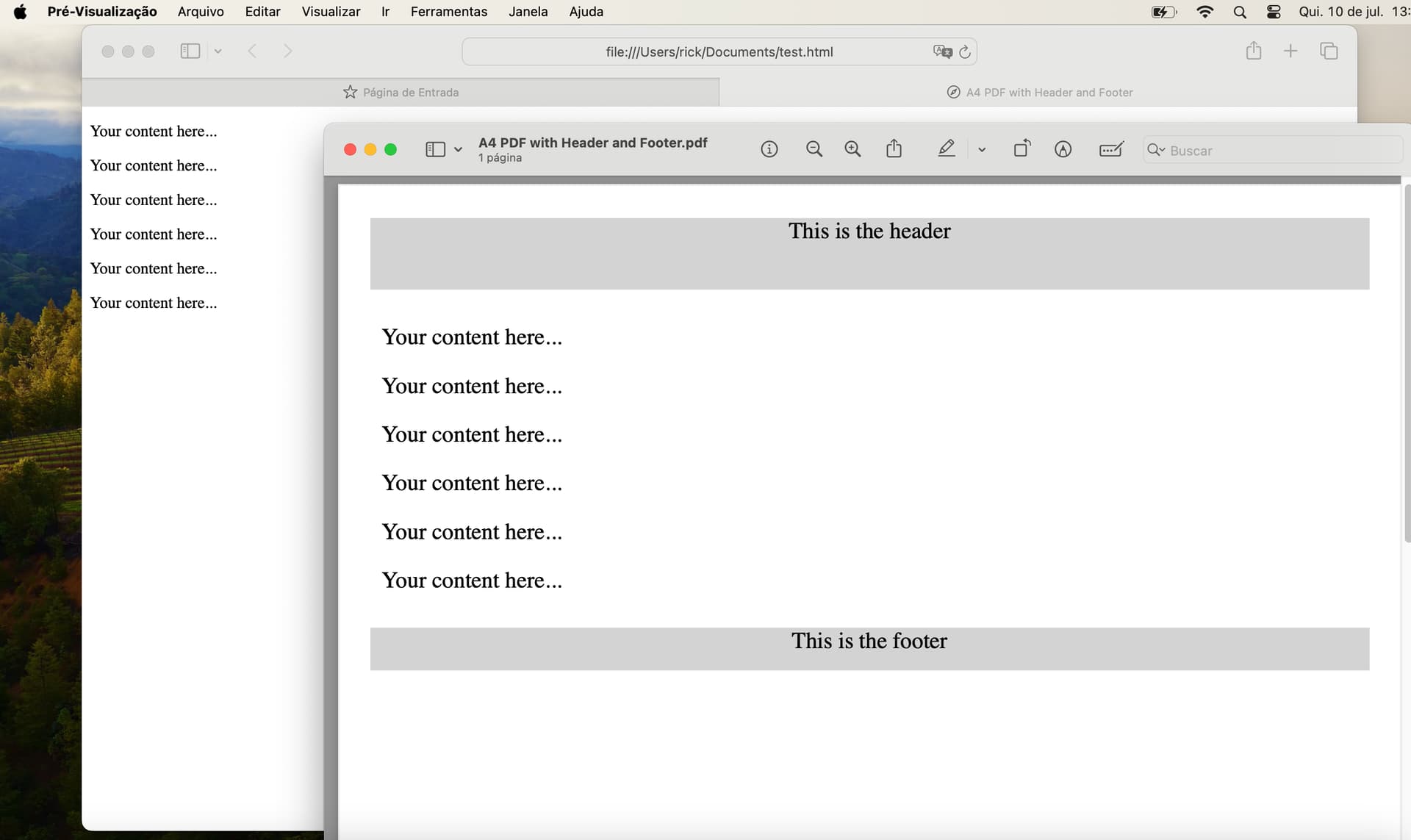1411x840 pixels.
Task: Show the Markup toolbar
Action: (1063, 149)
